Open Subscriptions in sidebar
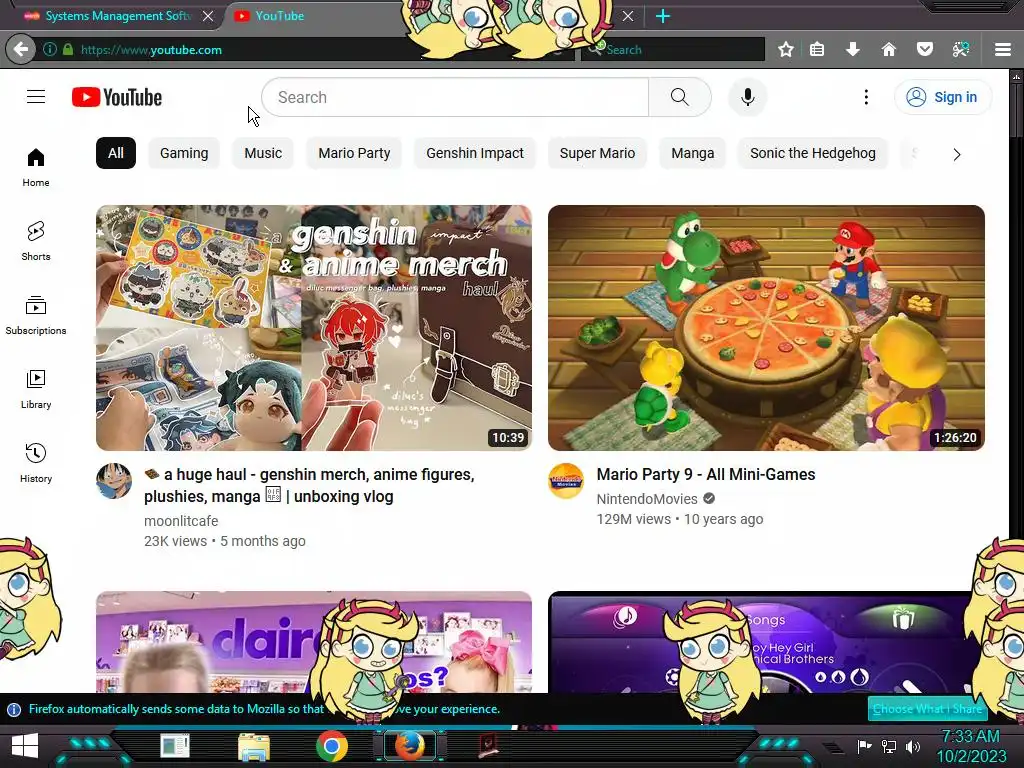Image resolution: width=1024 pixels, height=768 pixels. (x=36, y=315)
